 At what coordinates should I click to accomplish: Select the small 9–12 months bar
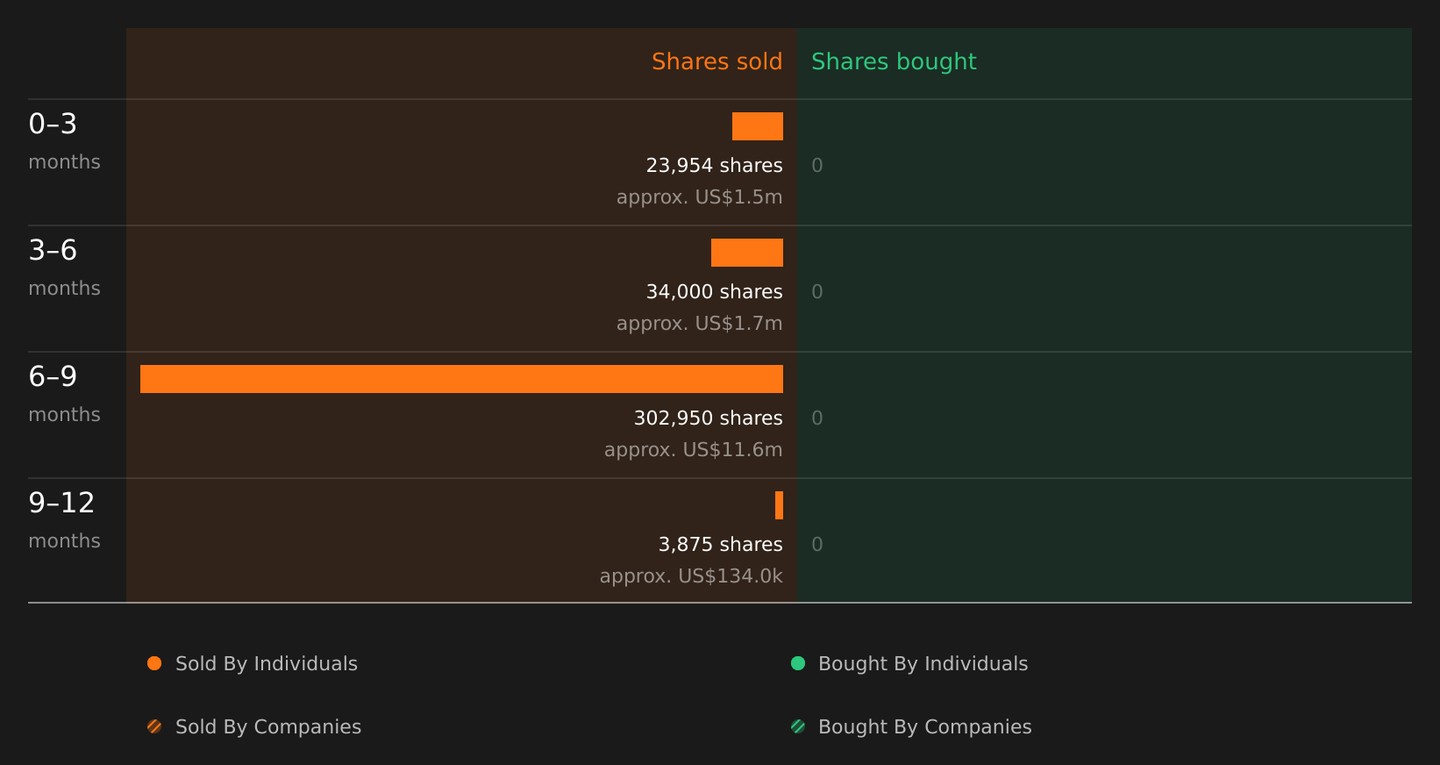click(779, 505)
